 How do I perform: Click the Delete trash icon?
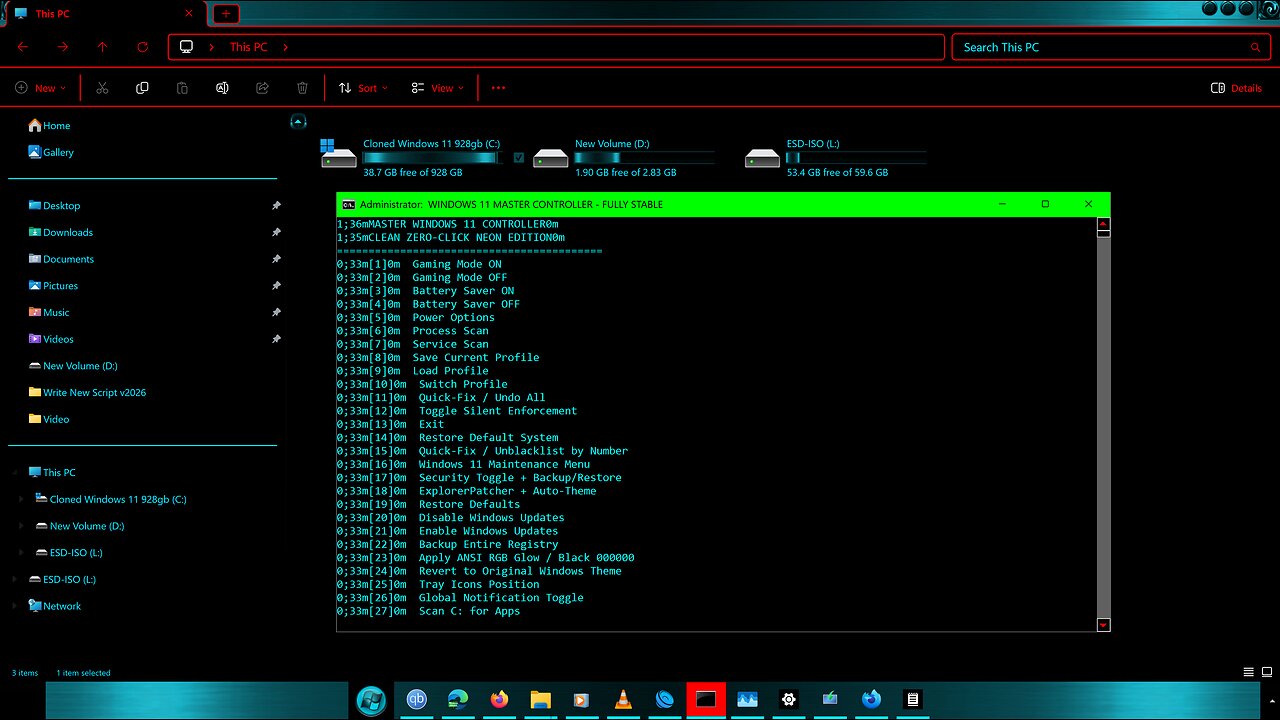tap(302, 88)
